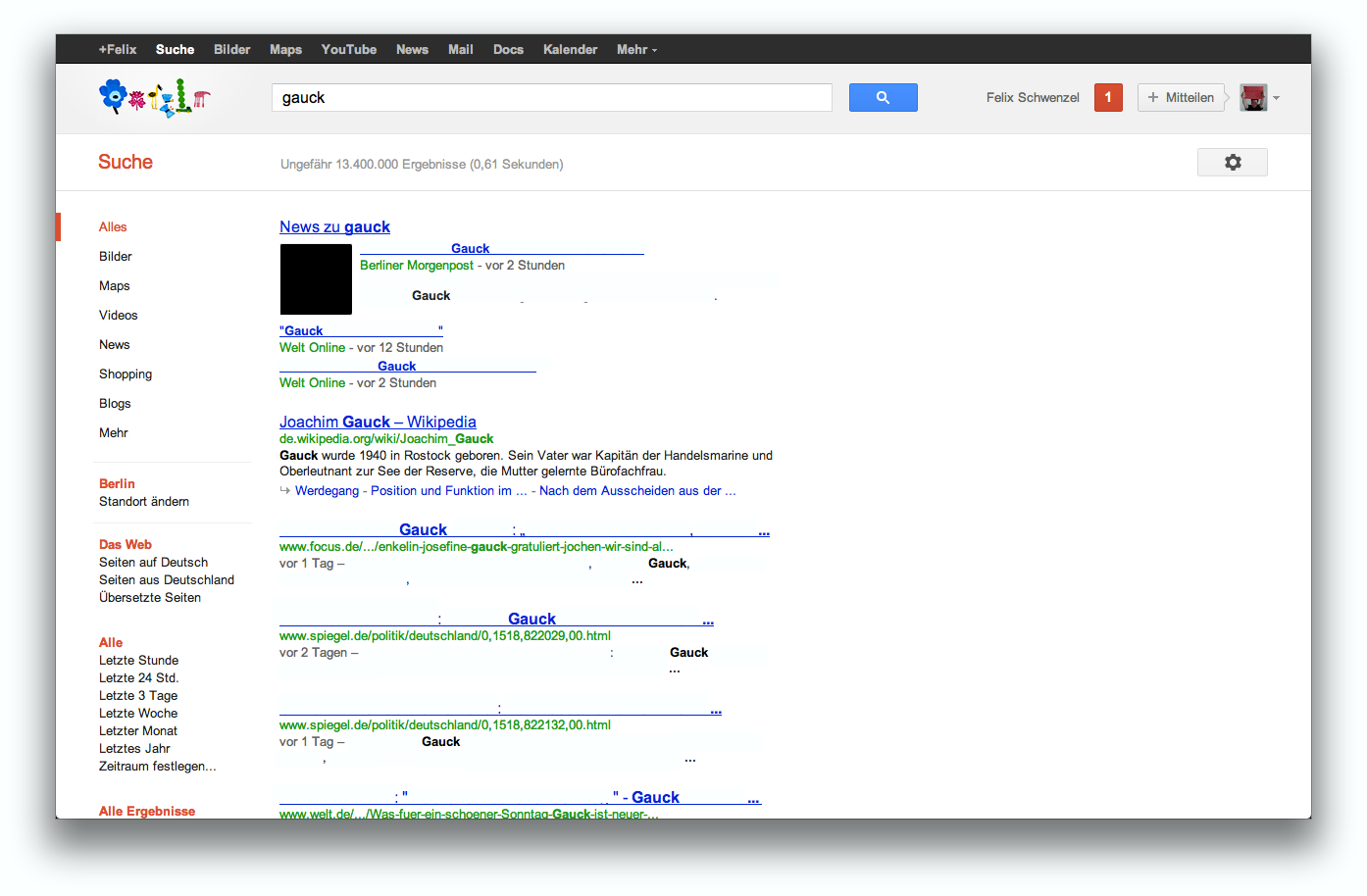Limit results to Letzter Monat
The width and height of the screenshot is (1367, 896).
tap(138, 730)
